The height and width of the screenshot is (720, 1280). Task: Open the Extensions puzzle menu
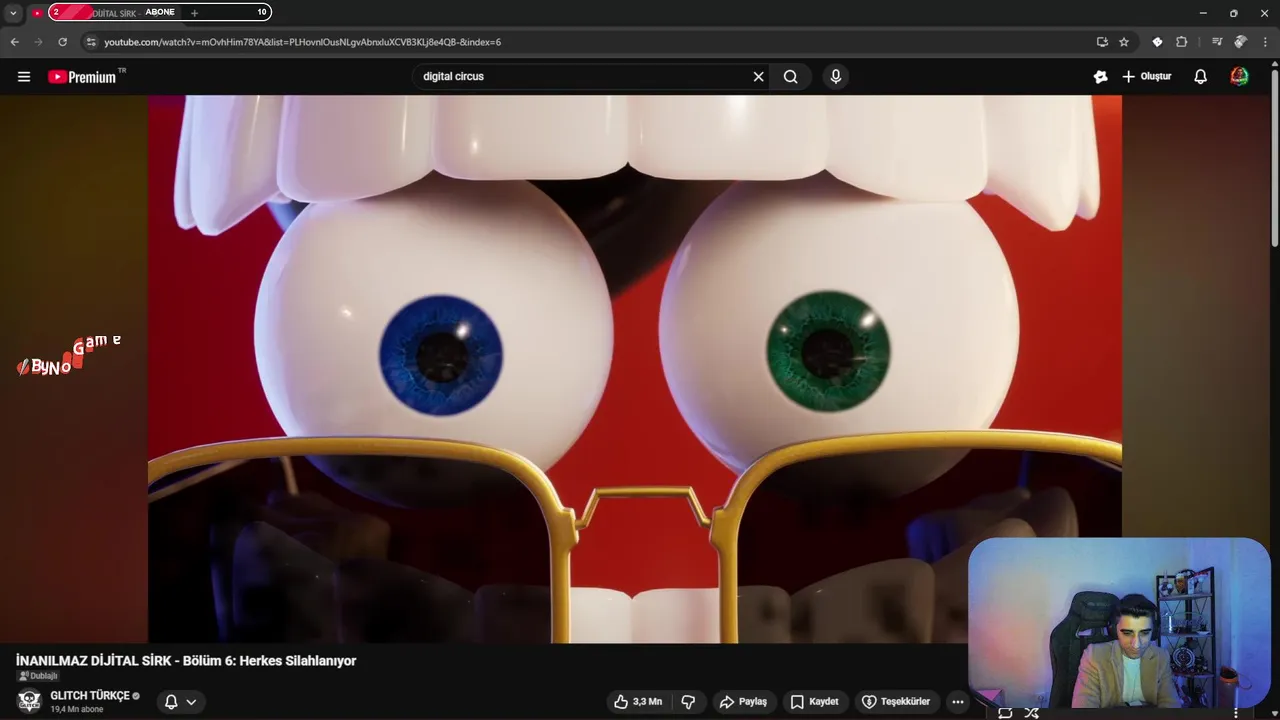click(x=1181, y=42)
